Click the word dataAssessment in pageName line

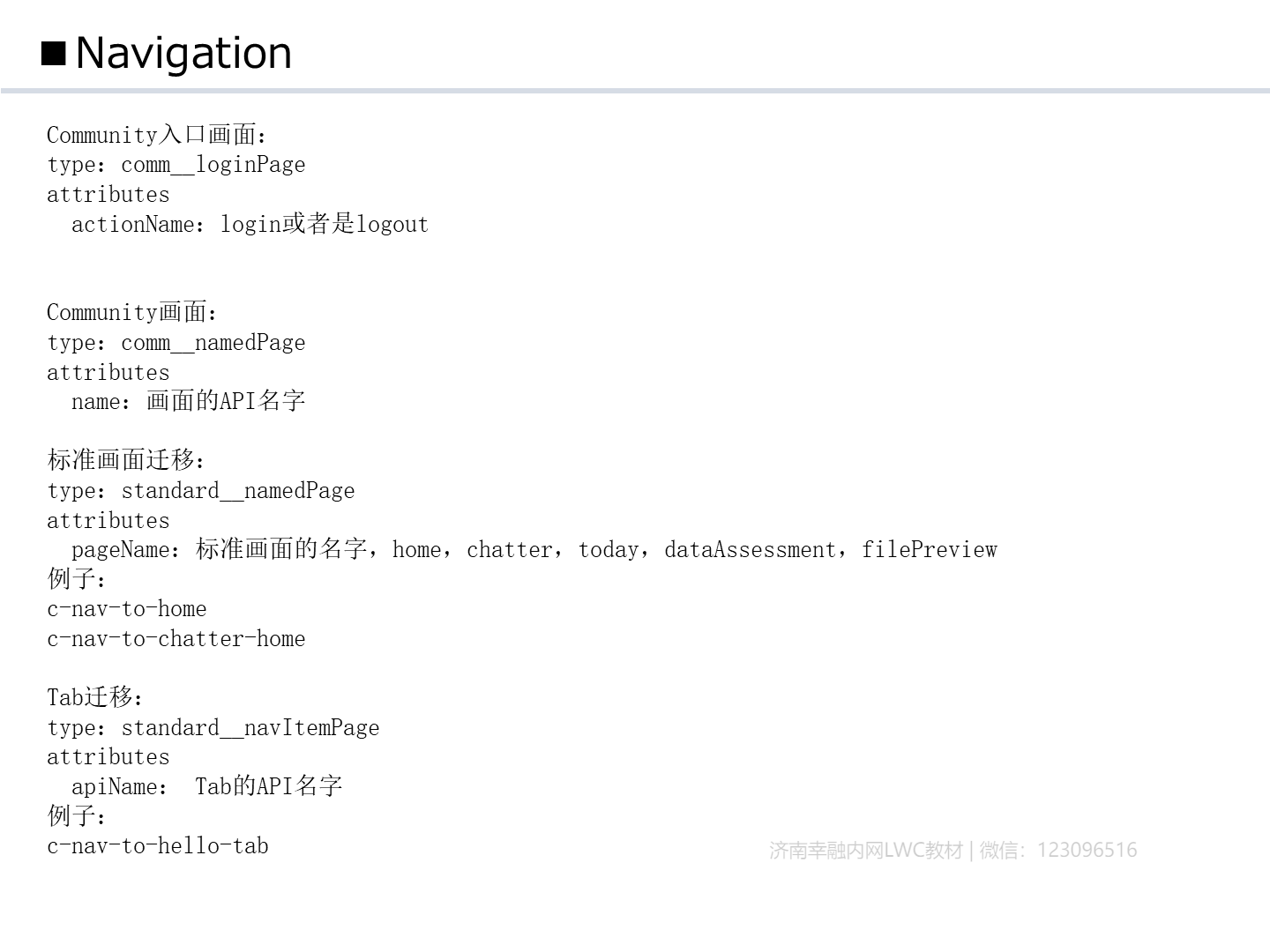[749, 550]
